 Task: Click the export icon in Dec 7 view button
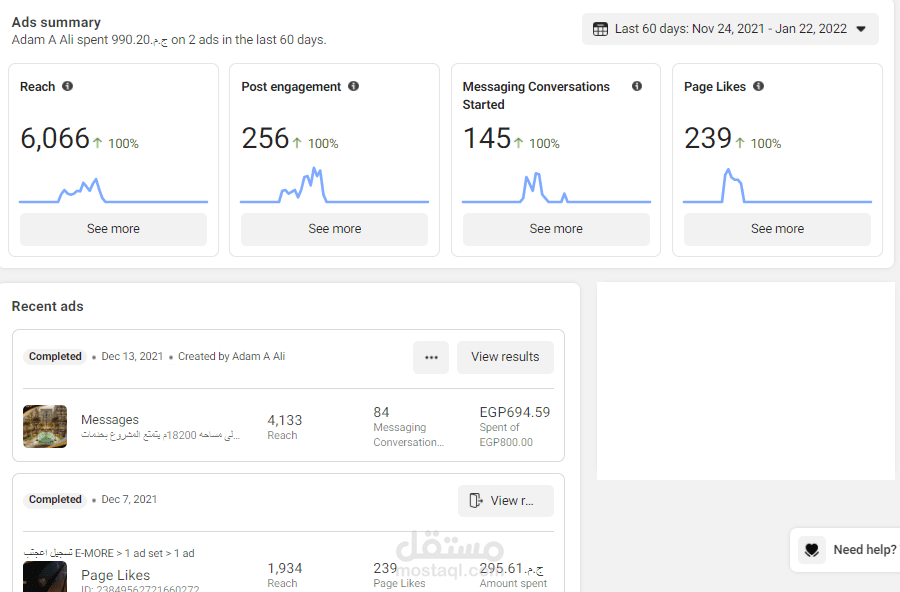click(x=476, y=501)
